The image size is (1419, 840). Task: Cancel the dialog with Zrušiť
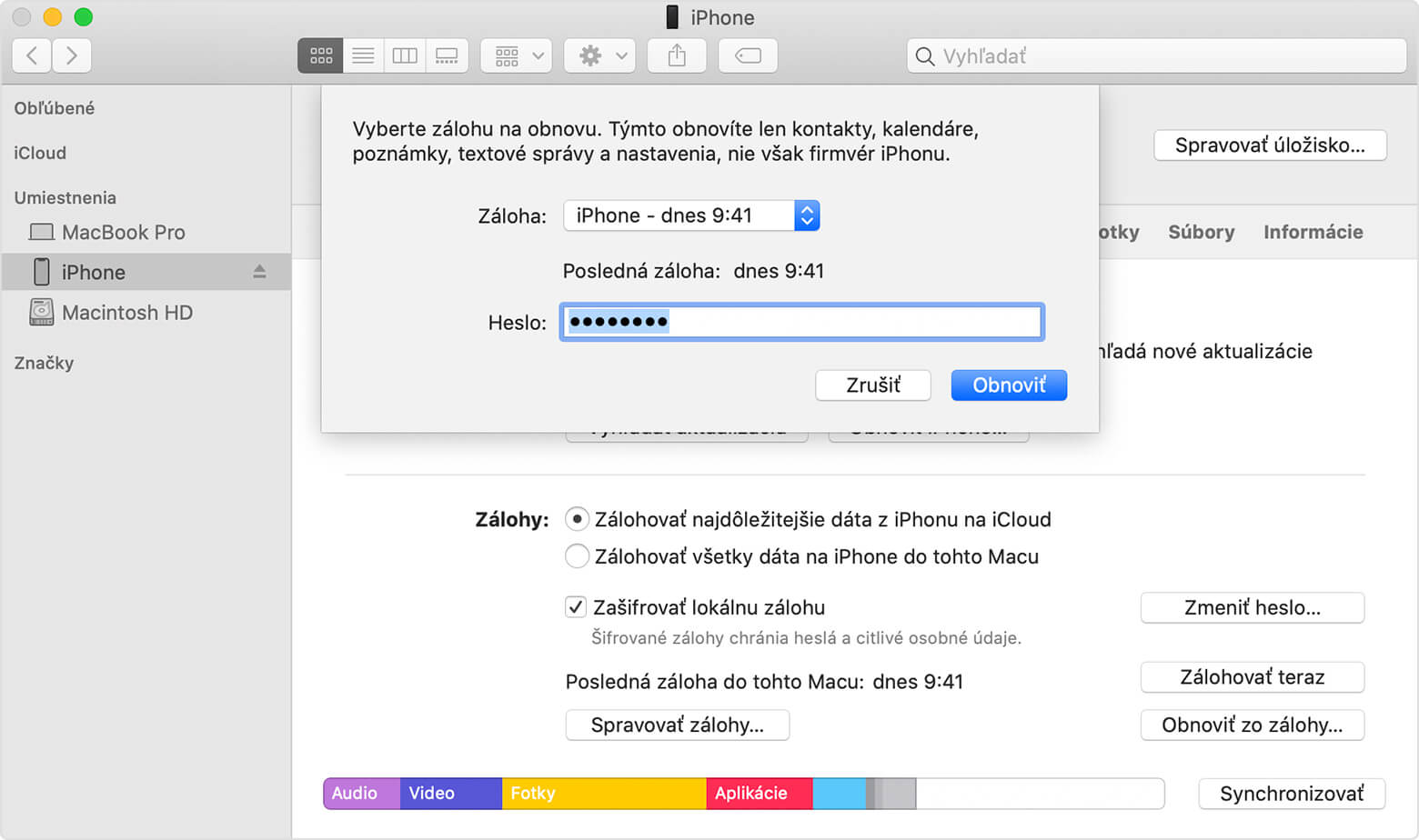[873, 385]
